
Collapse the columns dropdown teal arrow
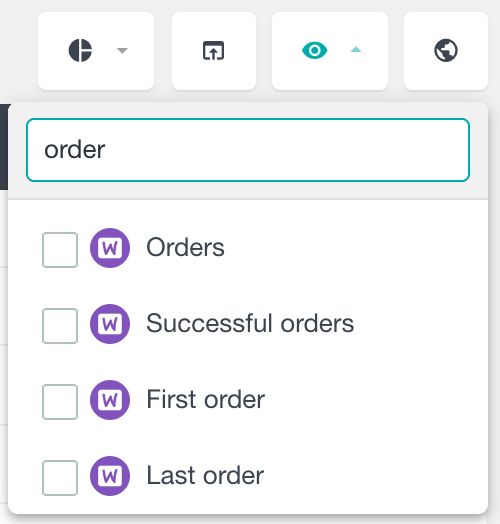356,50
